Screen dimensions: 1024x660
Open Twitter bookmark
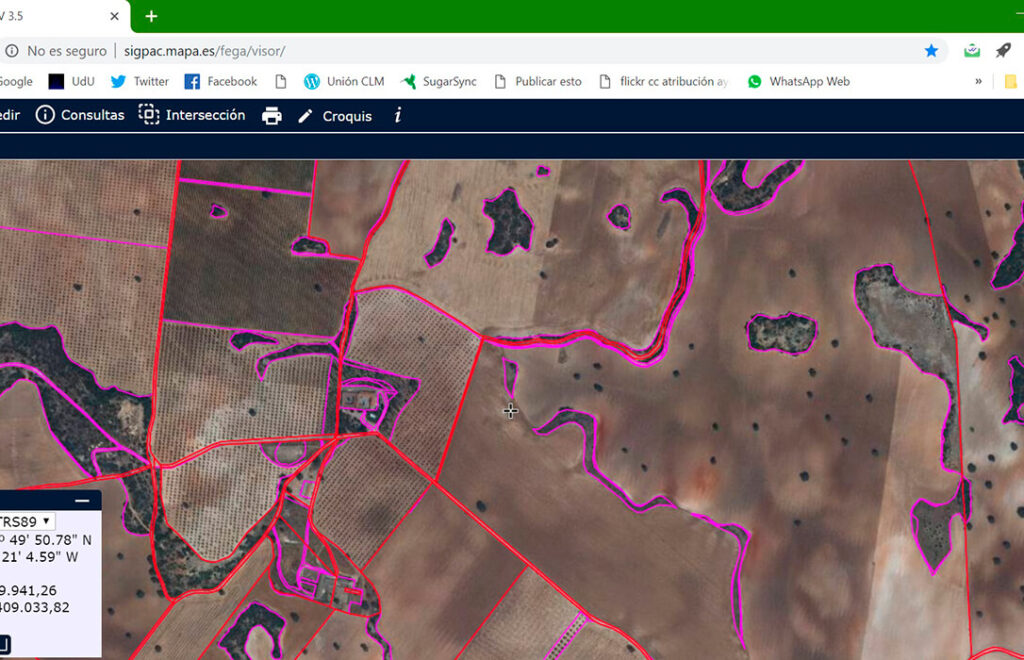click(140, 82)
